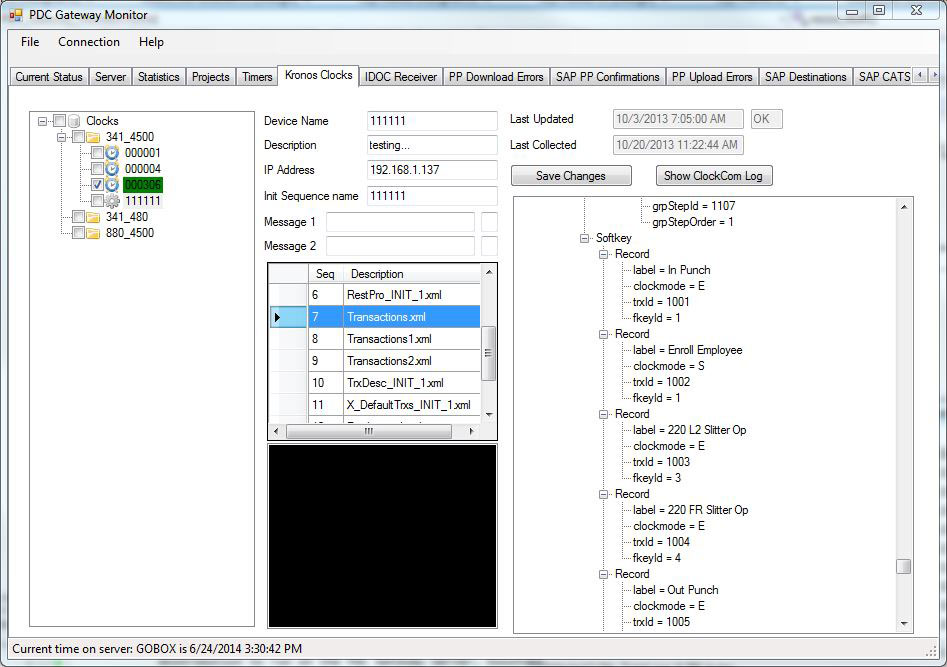
Task: Click the clock icon for device 000001
Action: tap(112, 153)
